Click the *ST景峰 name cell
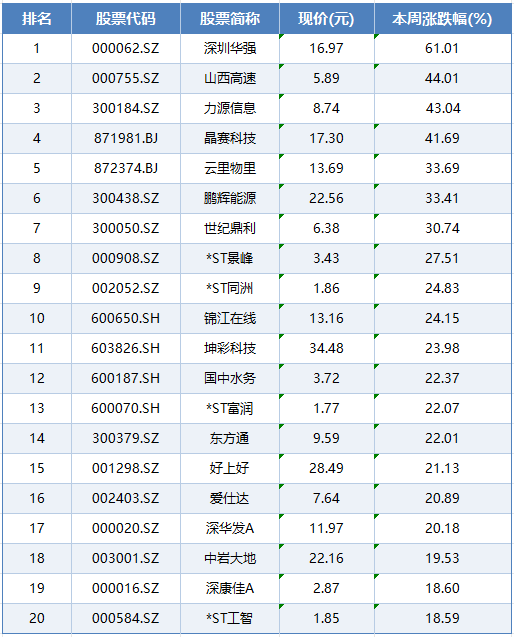Screen dimensions: 514x637 [230, 258]
